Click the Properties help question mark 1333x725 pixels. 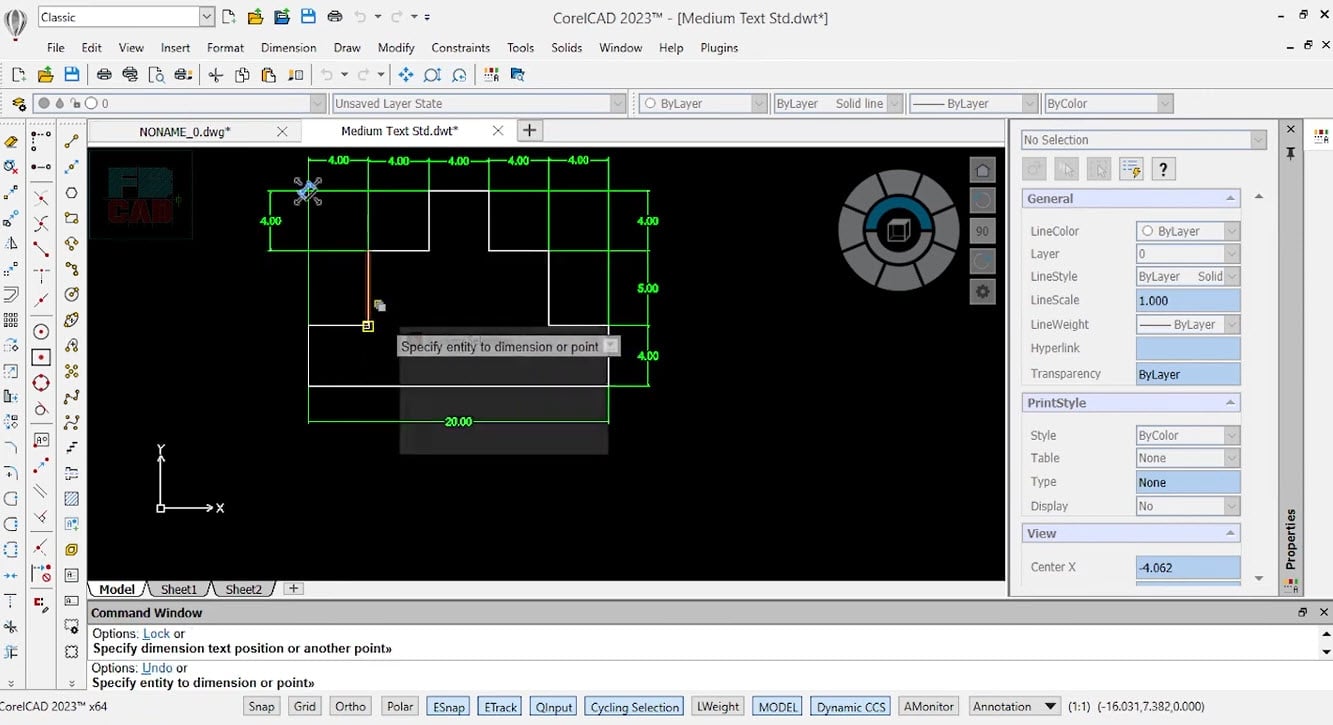1163,169
